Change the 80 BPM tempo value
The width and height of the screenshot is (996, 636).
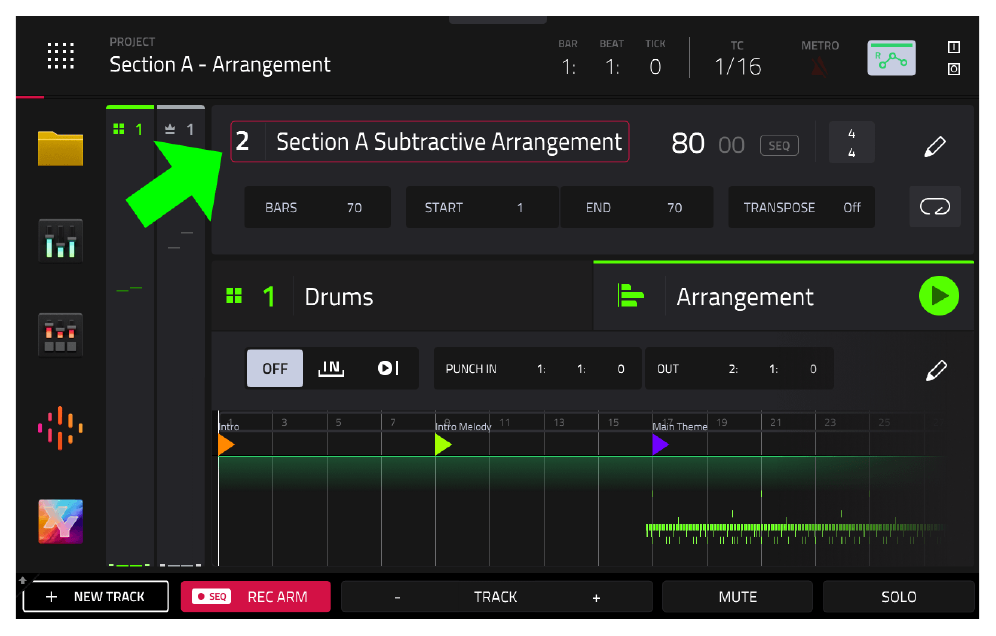[x=688, y=144]
